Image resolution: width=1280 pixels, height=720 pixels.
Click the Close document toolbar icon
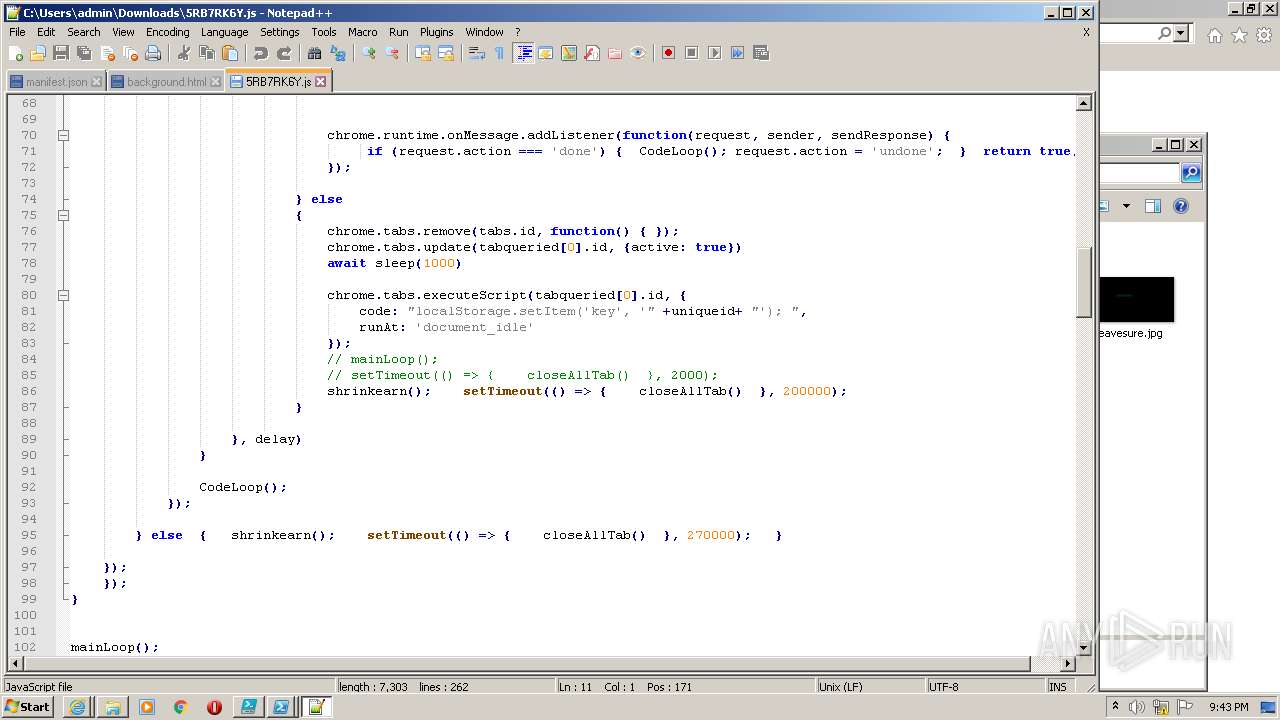tap(107, 53)
